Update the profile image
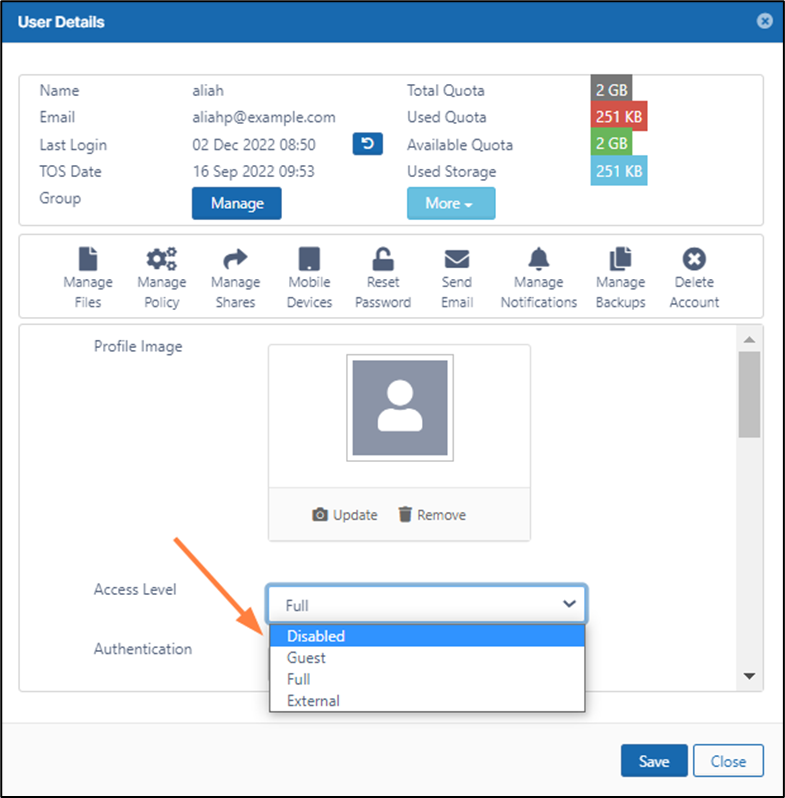 point(345,515)
